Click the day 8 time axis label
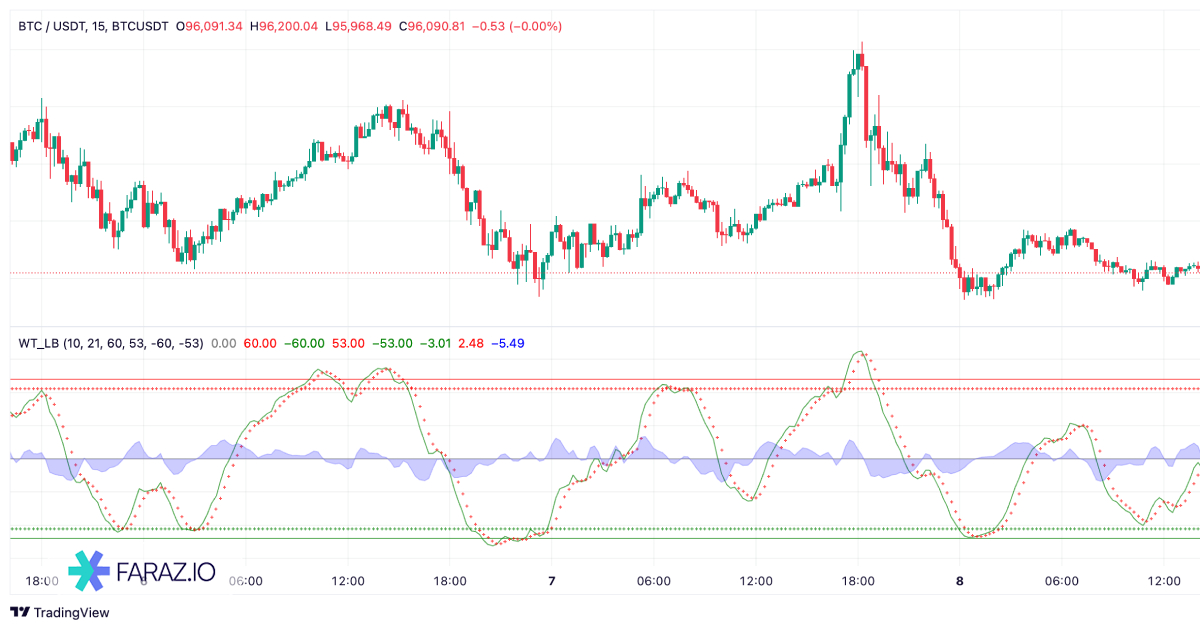Screen dimensions: 1200x630 pyautogui.click(x=960, y=581)
